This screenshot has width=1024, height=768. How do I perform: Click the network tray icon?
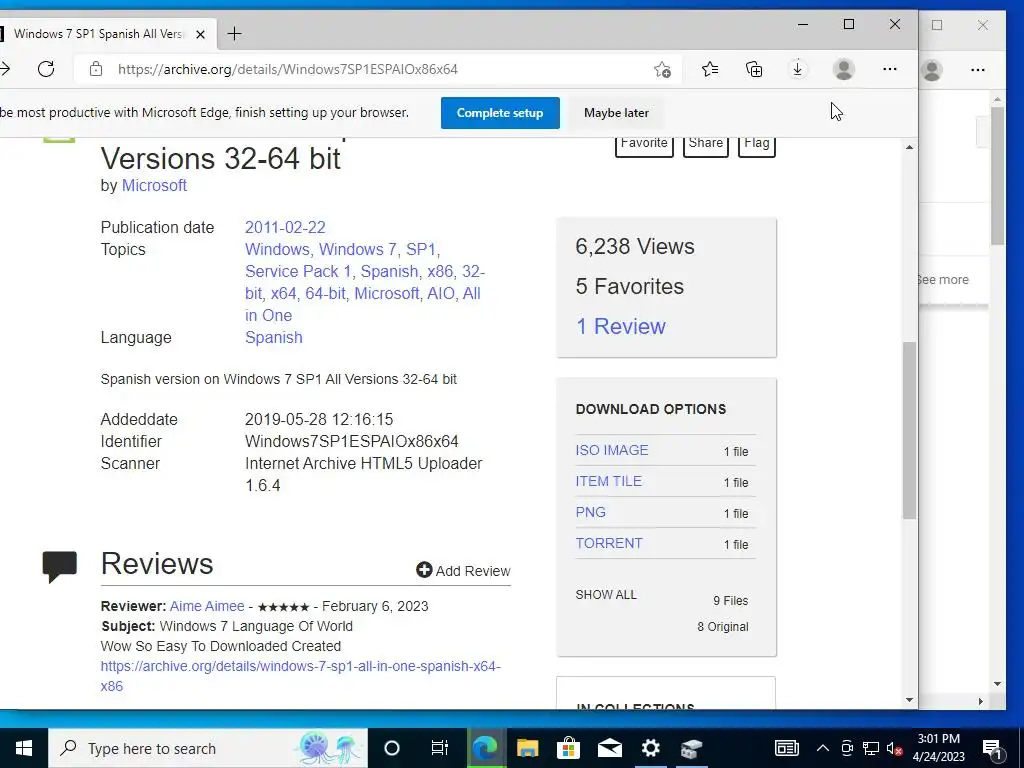871,748
